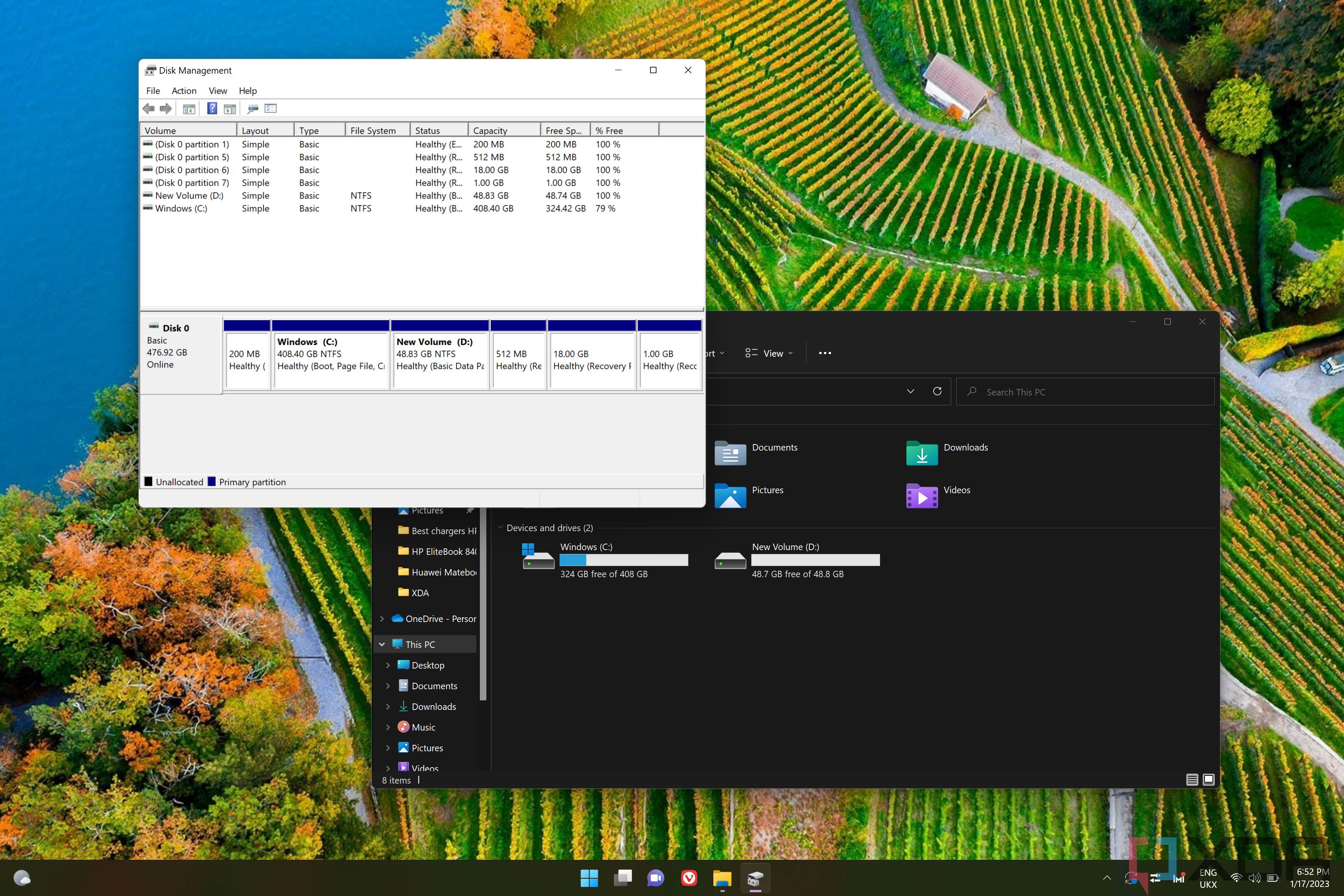Click the Back arrow in Disk Management toolbar
This screenshot has width=1344, height=896.
click(149, 109)
